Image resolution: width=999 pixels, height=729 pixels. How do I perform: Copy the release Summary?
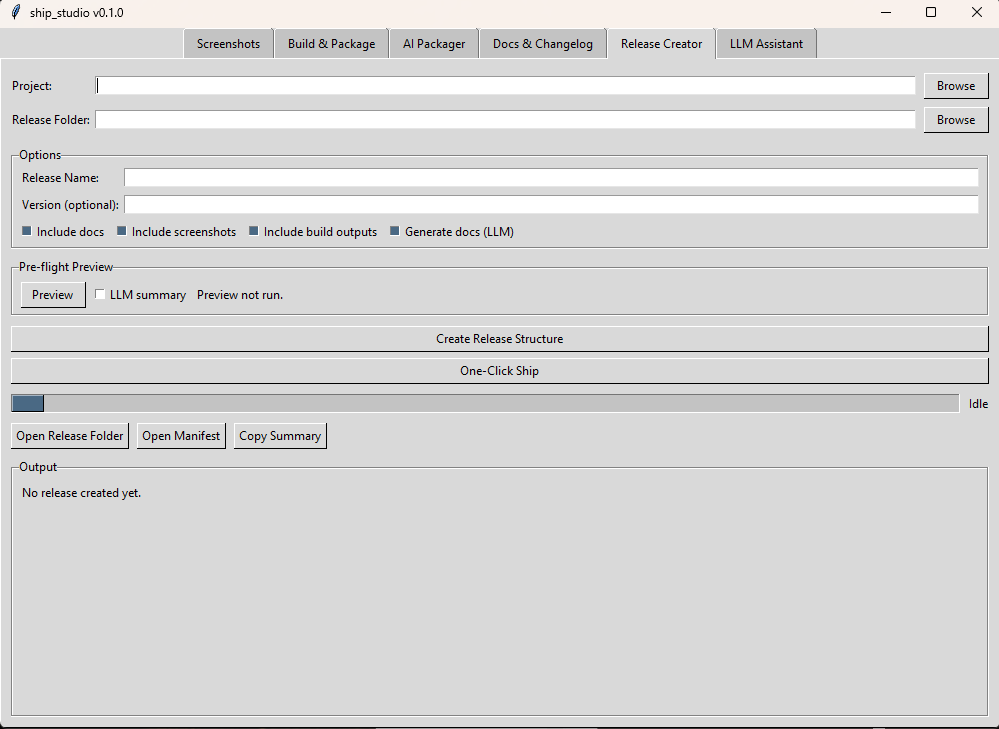[280, 435]
